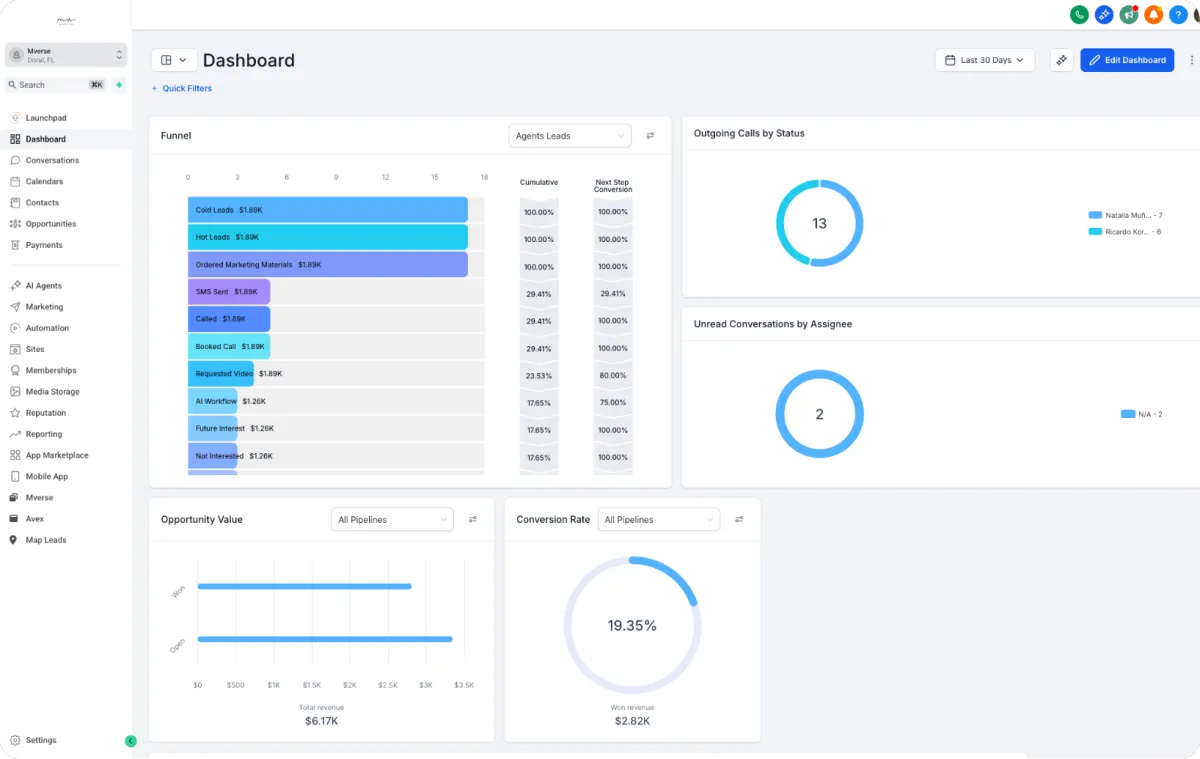The image size is (1200, 759).
Task: Click the Edit Dashboard button
Action: pos(1127,60)
